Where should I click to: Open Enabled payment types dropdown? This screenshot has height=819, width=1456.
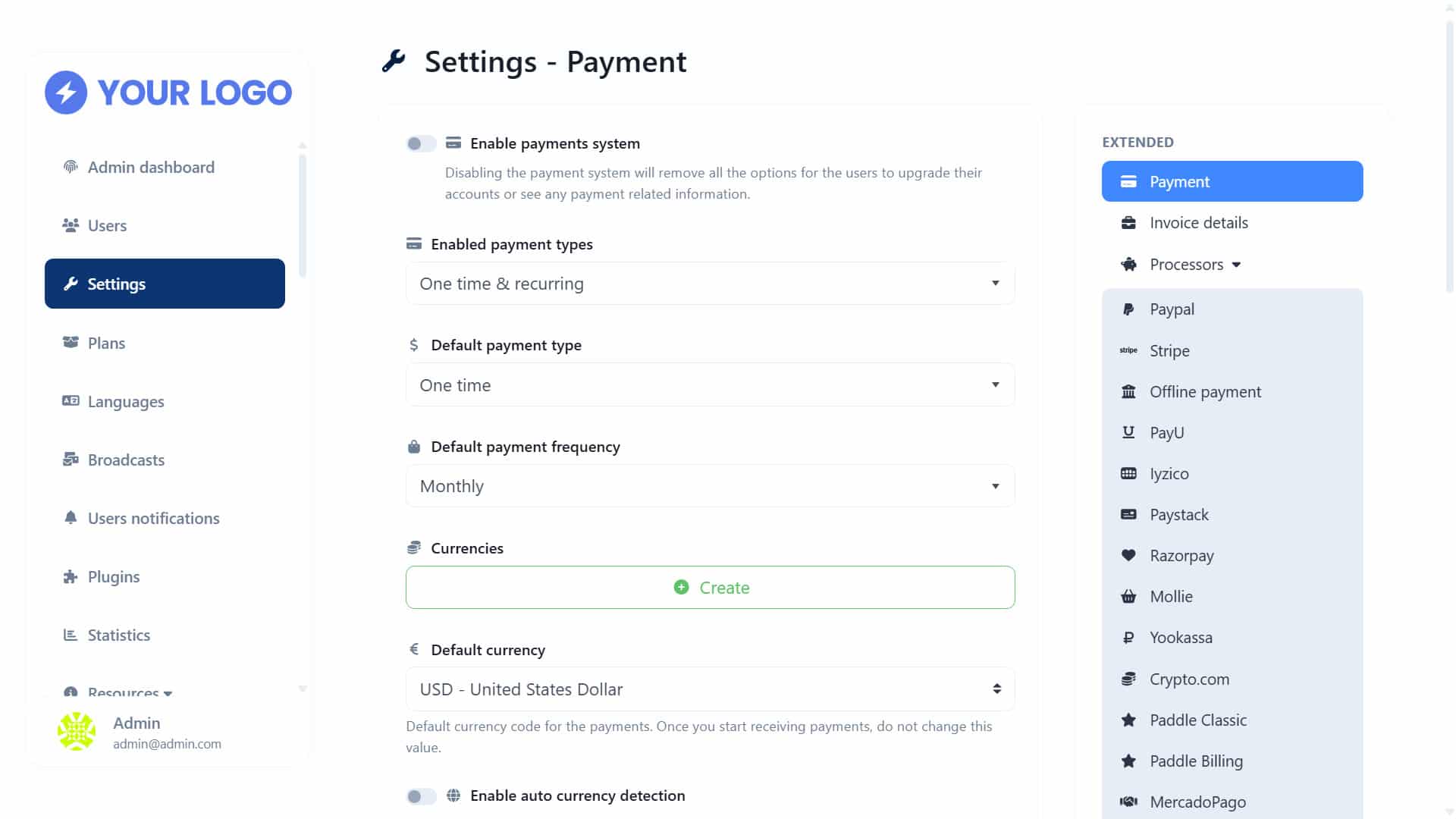click(711, 284)
